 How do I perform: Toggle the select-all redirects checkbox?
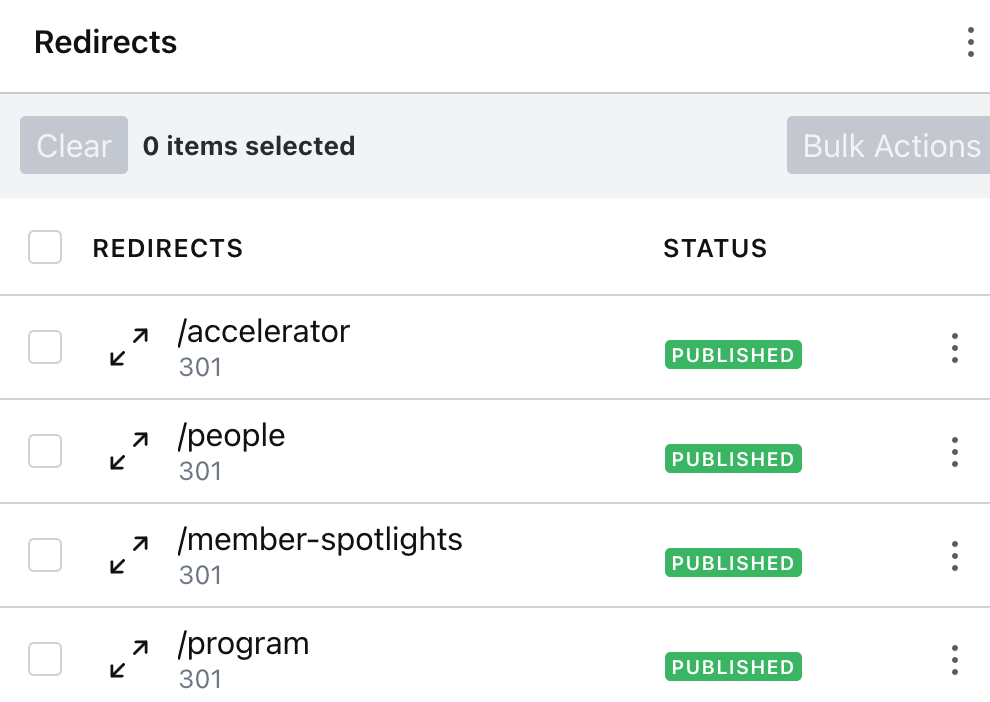45,247
